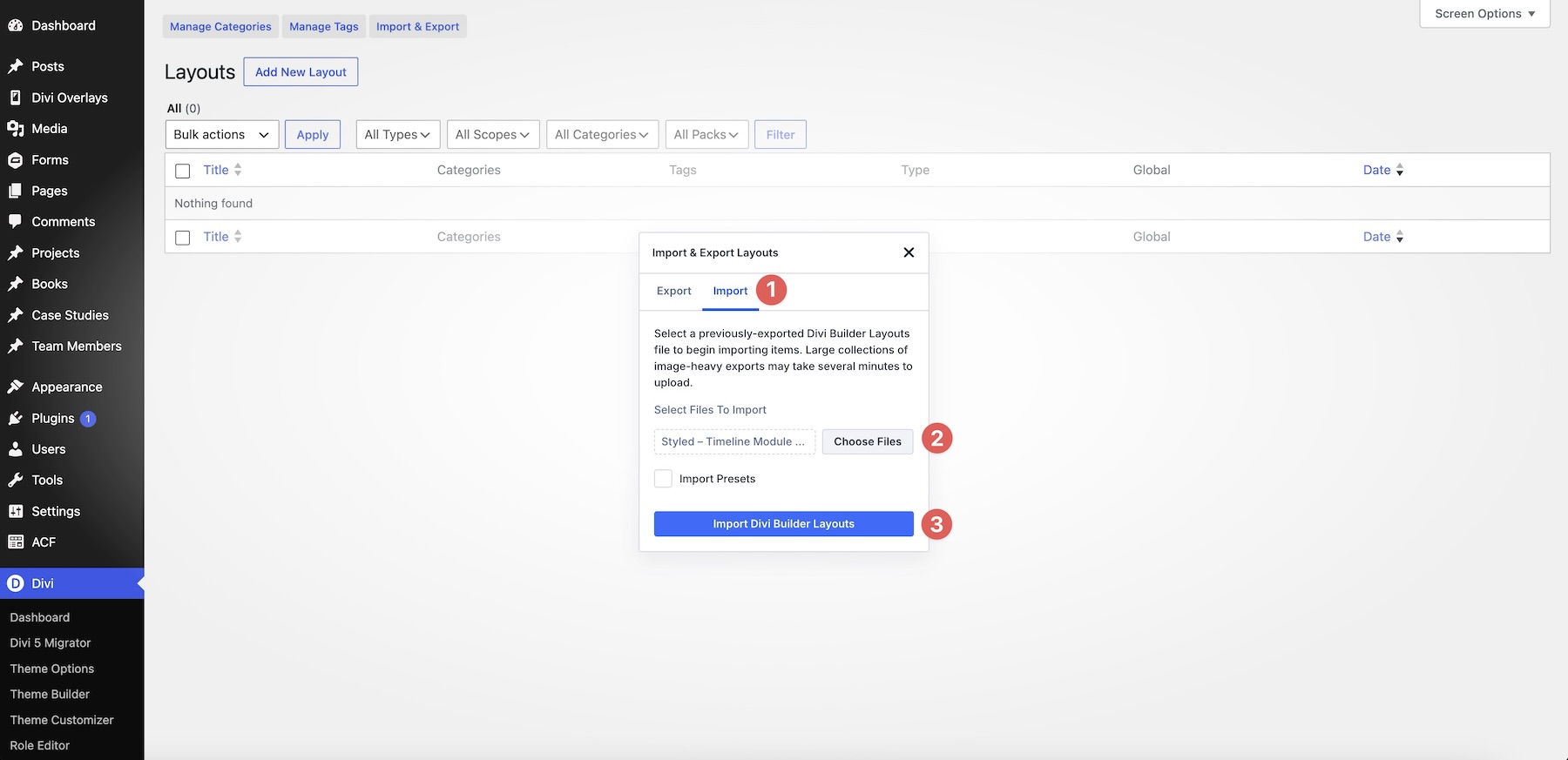
Task: Click the top Categories column header
Action: tap(469, 170)
